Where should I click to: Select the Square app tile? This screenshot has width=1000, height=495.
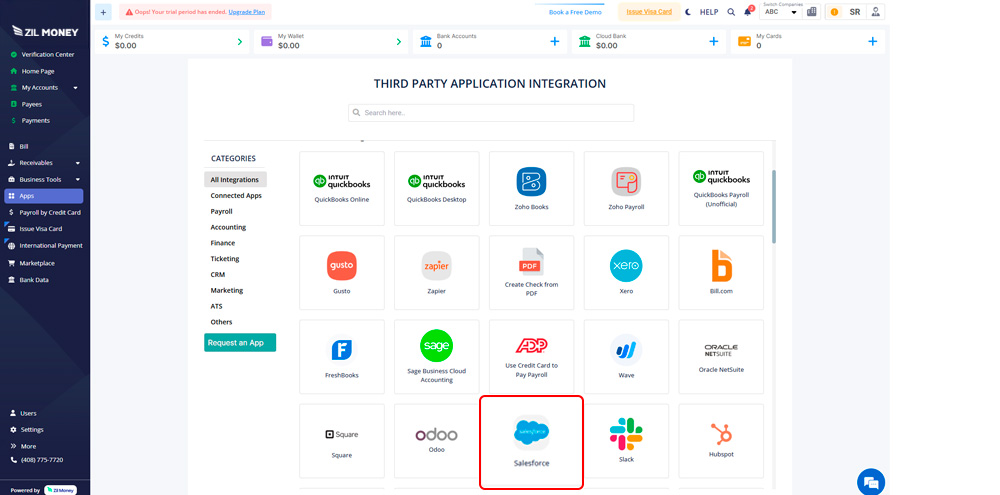pyautogui.click(x=342, y=441)
